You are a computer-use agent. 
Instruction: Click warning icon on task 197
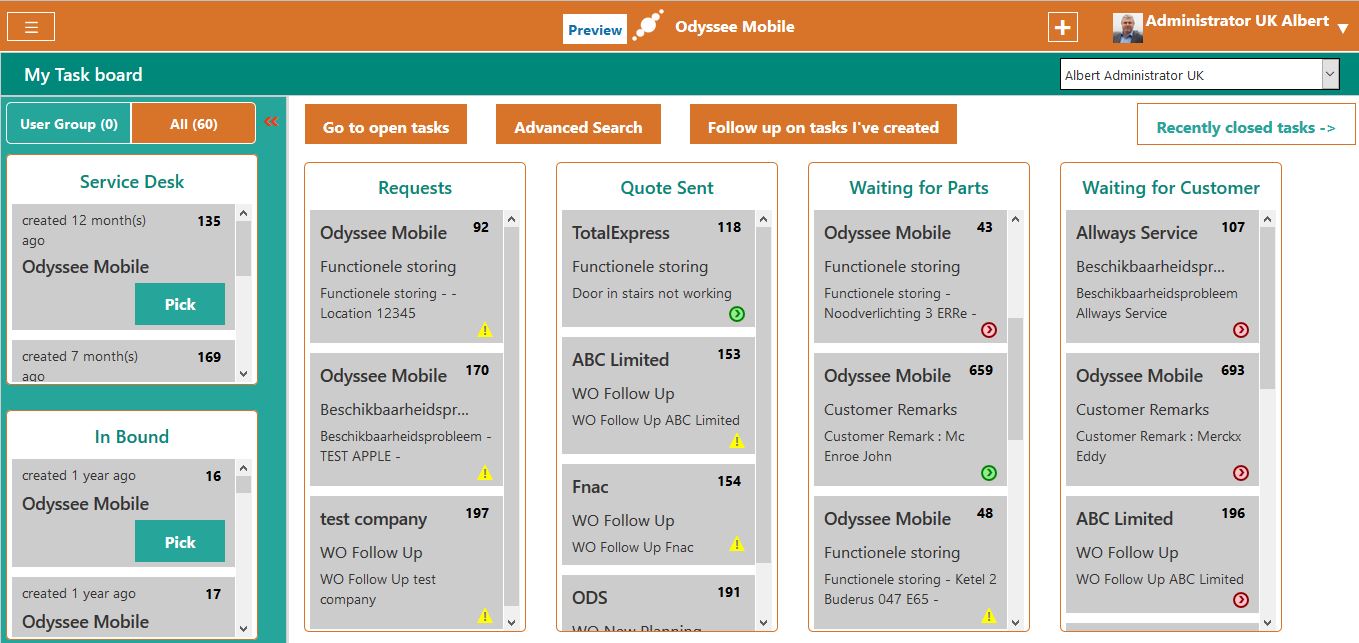coord(485,616)
